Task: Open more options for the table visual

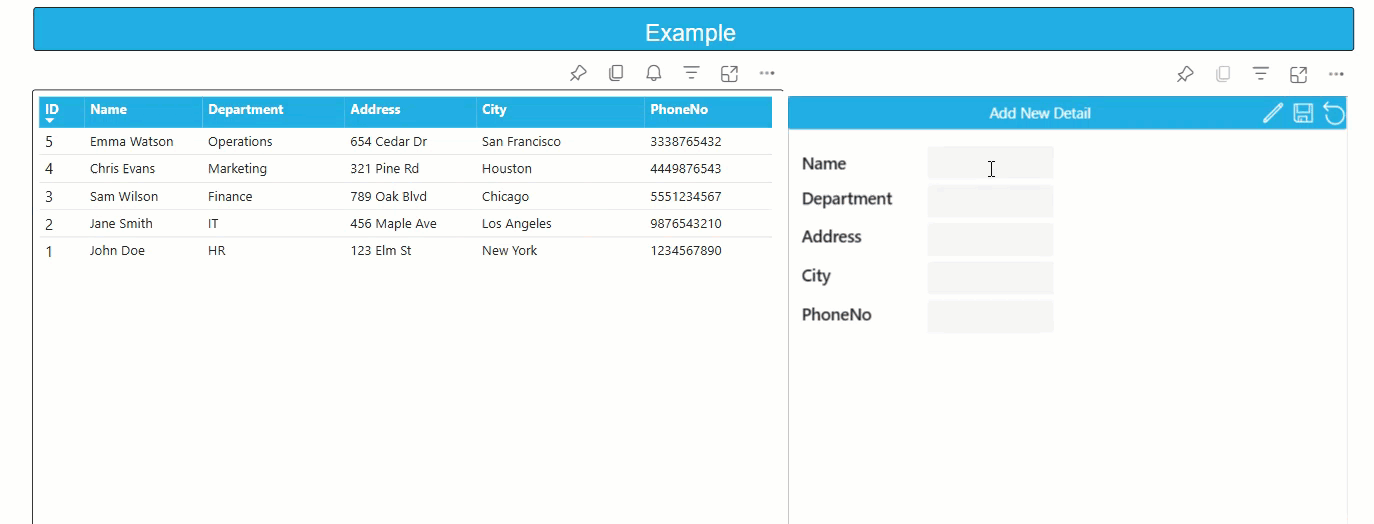Action: [767, 73]
